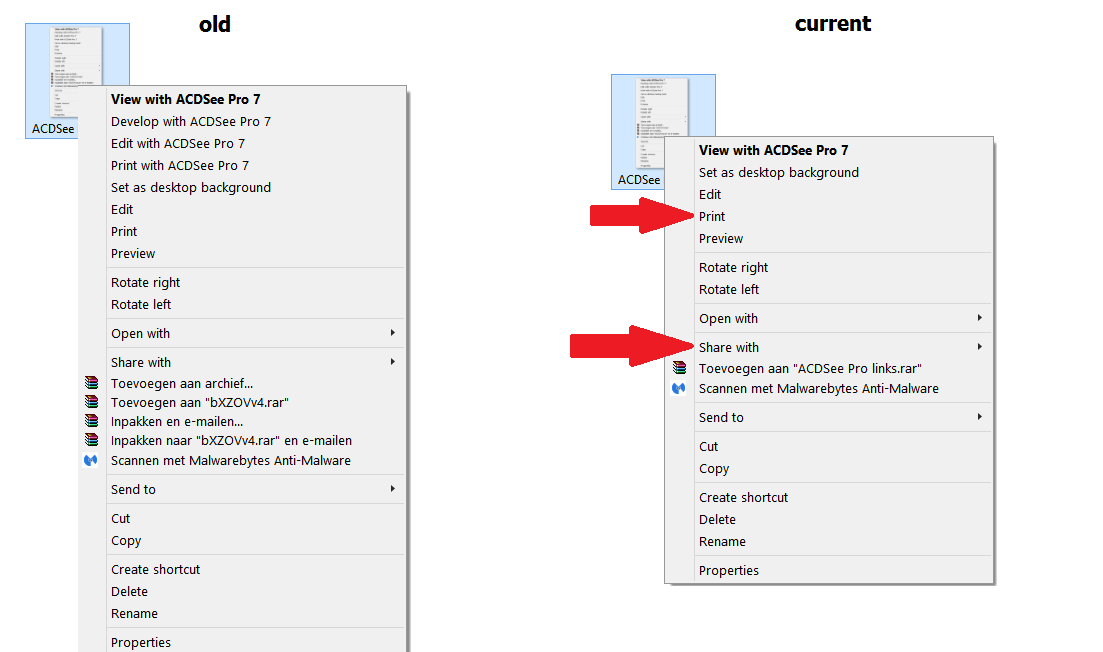Open 'Properties' in current context menu
This screenshot has height=652, width=1103.
(x=729, y=570)
